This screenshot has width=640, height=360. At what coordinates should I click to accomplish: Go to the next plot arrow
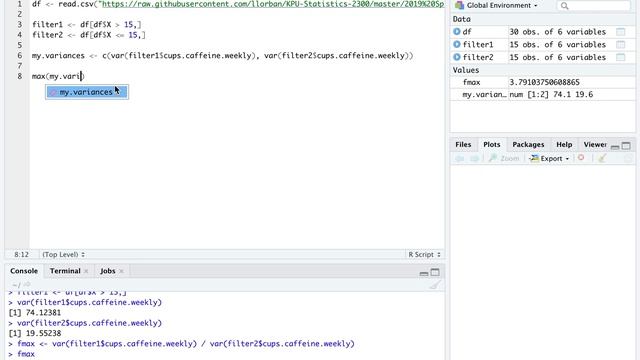click(x=474, y=158)
